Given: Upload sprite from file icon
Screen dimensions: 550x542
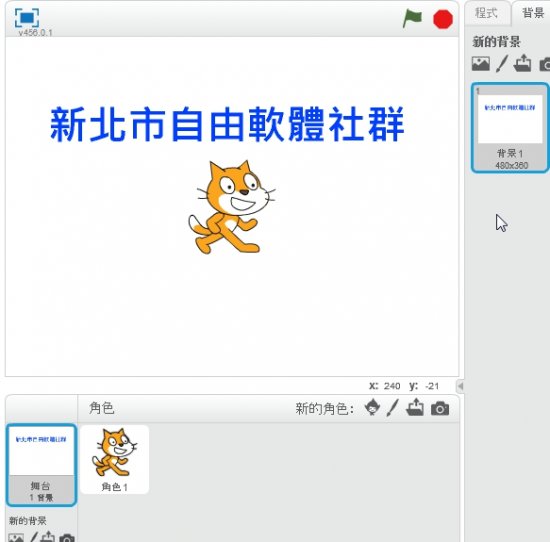Looking at the screenshot, I should [415, 407].
